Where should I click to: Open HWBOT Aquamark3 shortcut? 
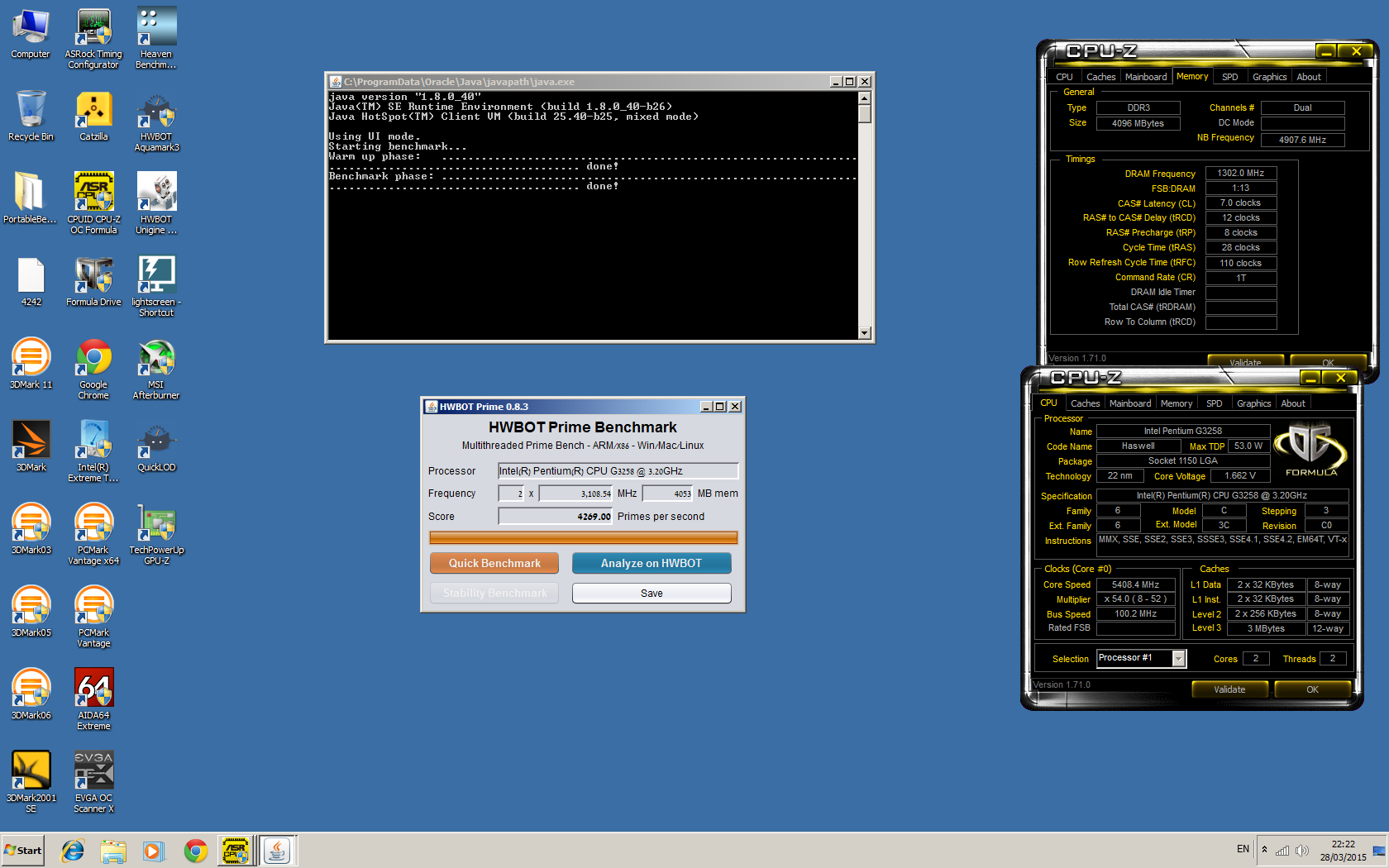pyautogui.click(x=156, y=121)
